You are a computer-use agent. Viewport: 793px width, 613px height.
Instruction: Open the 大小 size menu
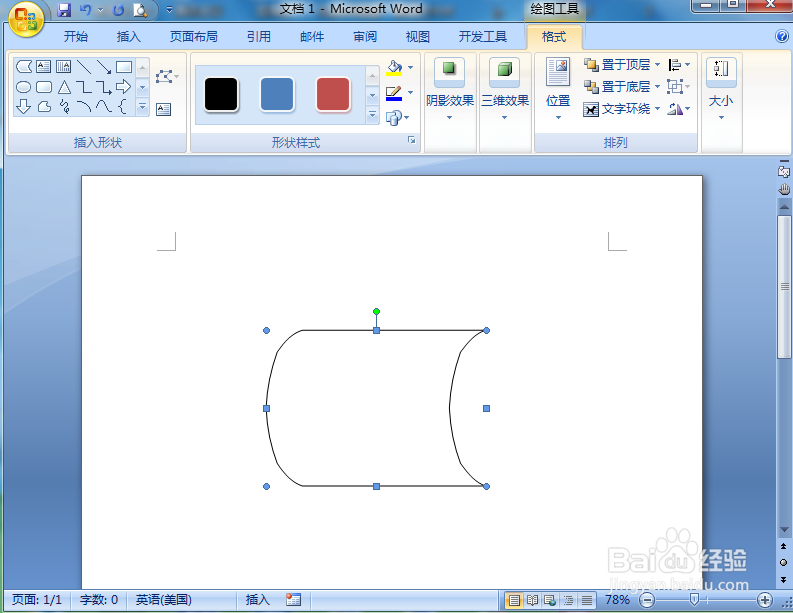pos(721,89)
